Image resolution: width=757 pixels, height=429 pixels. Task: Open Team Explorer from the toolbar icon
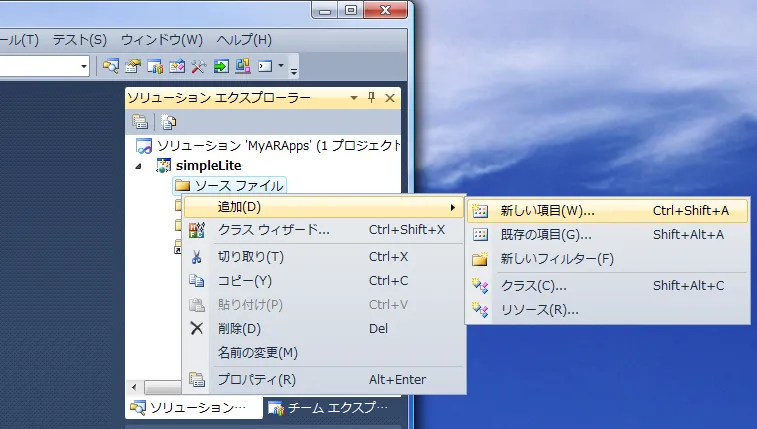click(154, 66)
